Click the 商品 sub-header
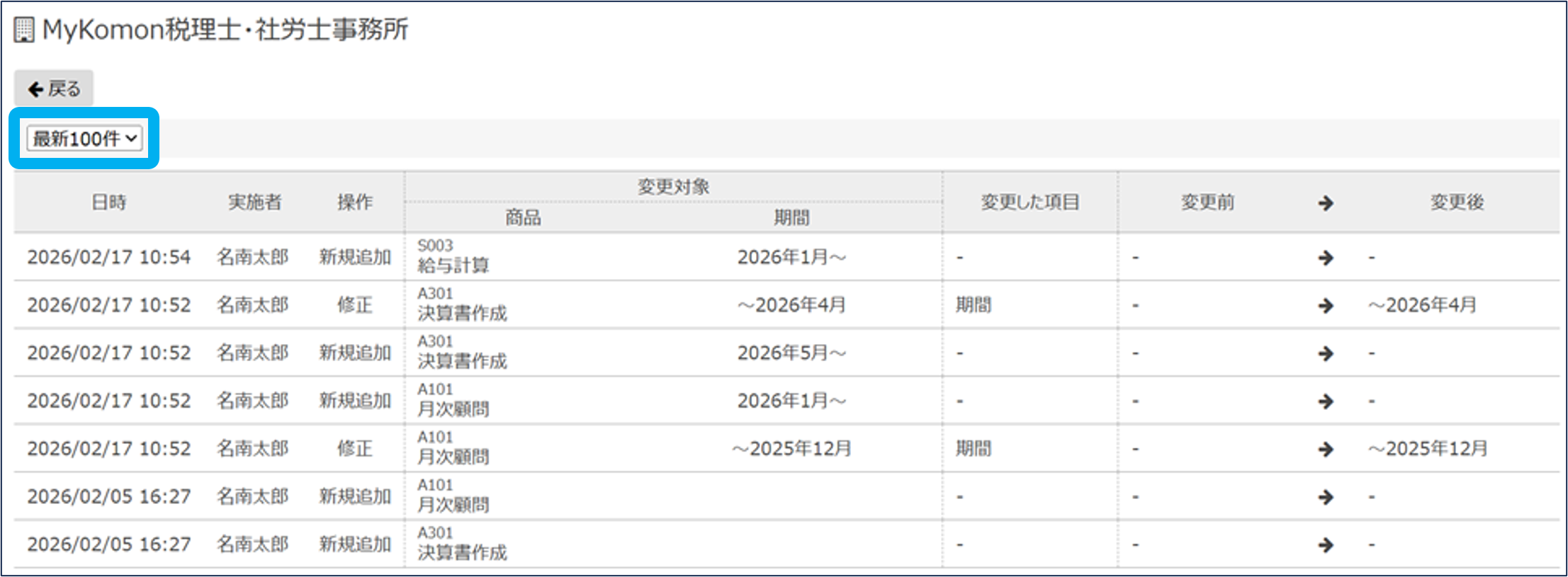Image resolution: width=1568 pixels, height=577 pixels. (x=523, y=218)
